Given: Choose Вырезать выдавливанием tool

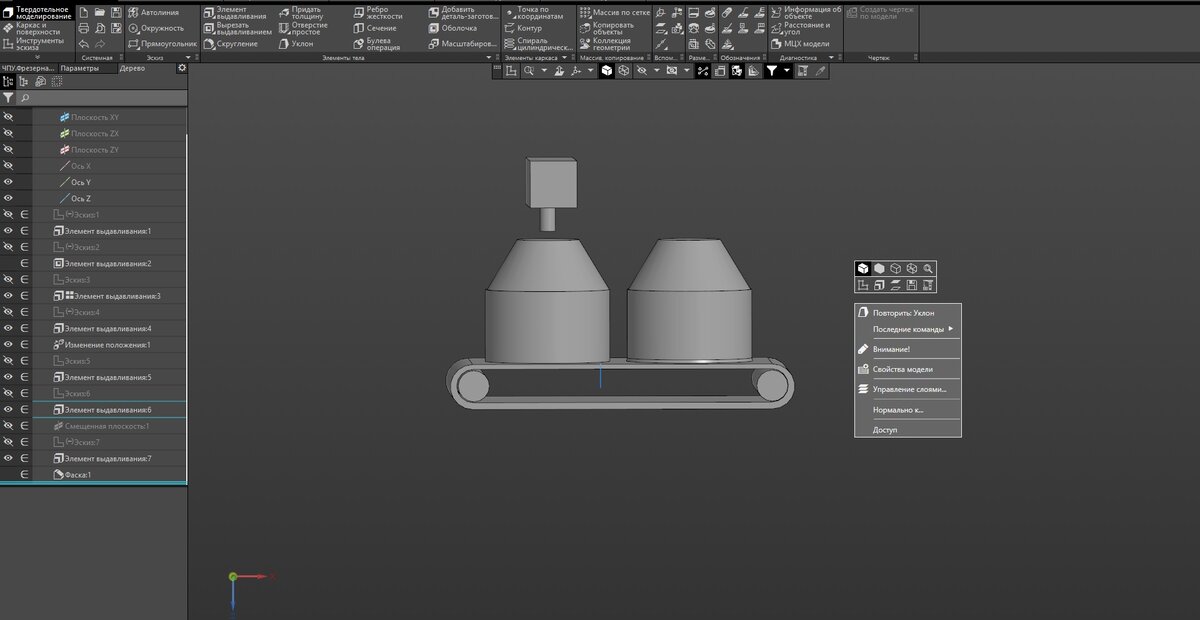Looking at the screenshot, I should tap(237, 28).
